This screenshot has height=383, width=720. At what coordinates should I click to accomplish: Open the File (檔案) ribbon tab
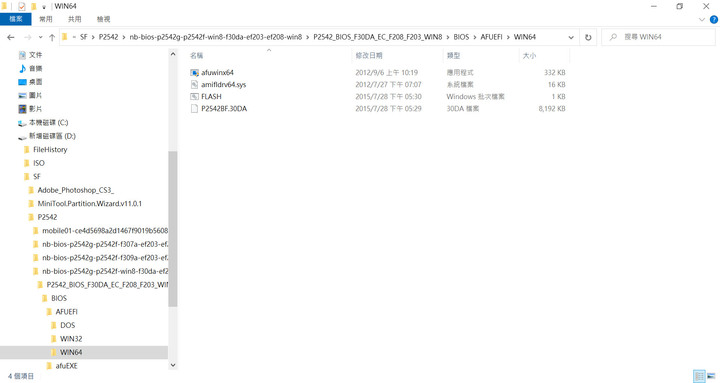point(16,19)
